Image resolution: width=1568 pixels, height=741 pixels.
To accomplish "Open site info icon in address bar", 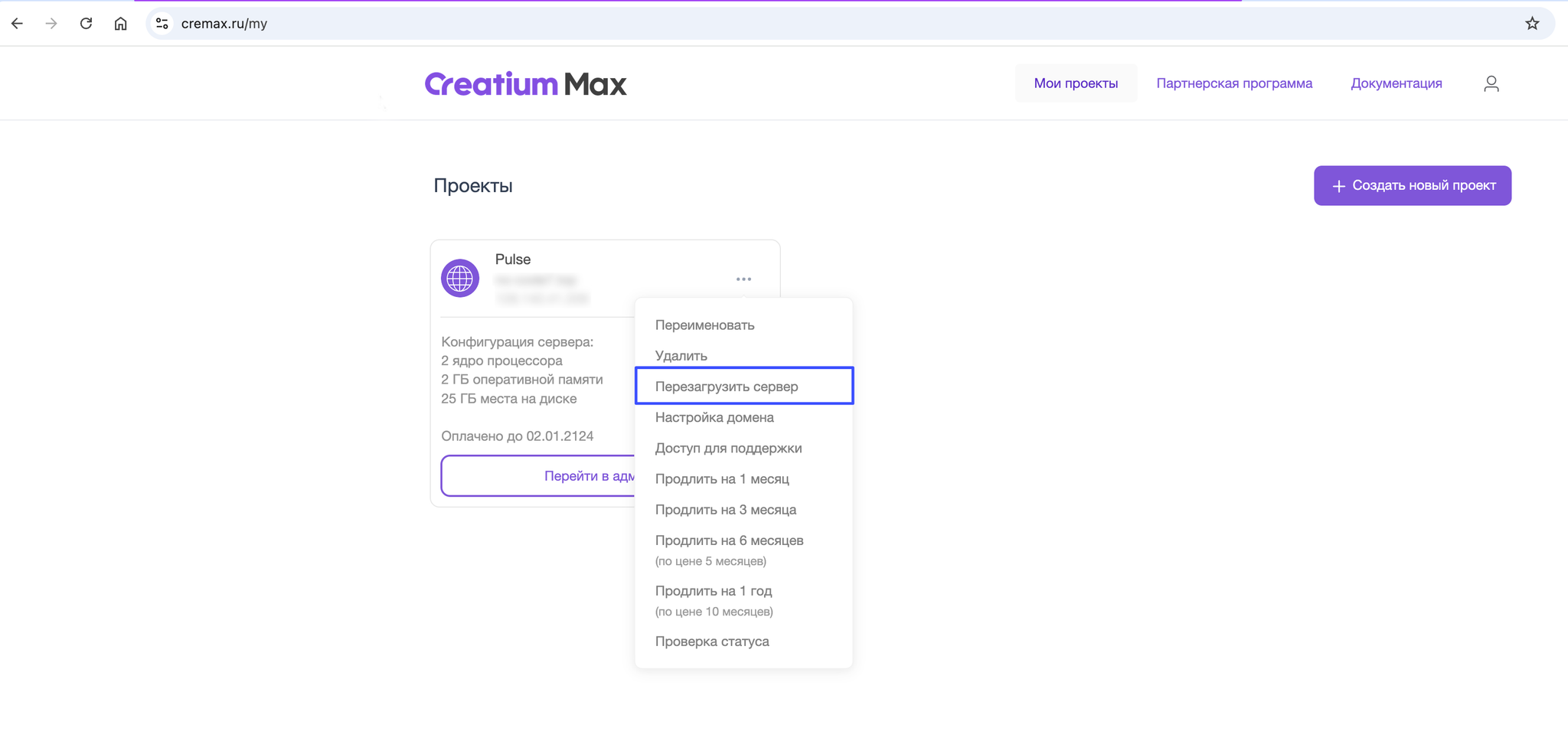I will click(x=162, y=24).
